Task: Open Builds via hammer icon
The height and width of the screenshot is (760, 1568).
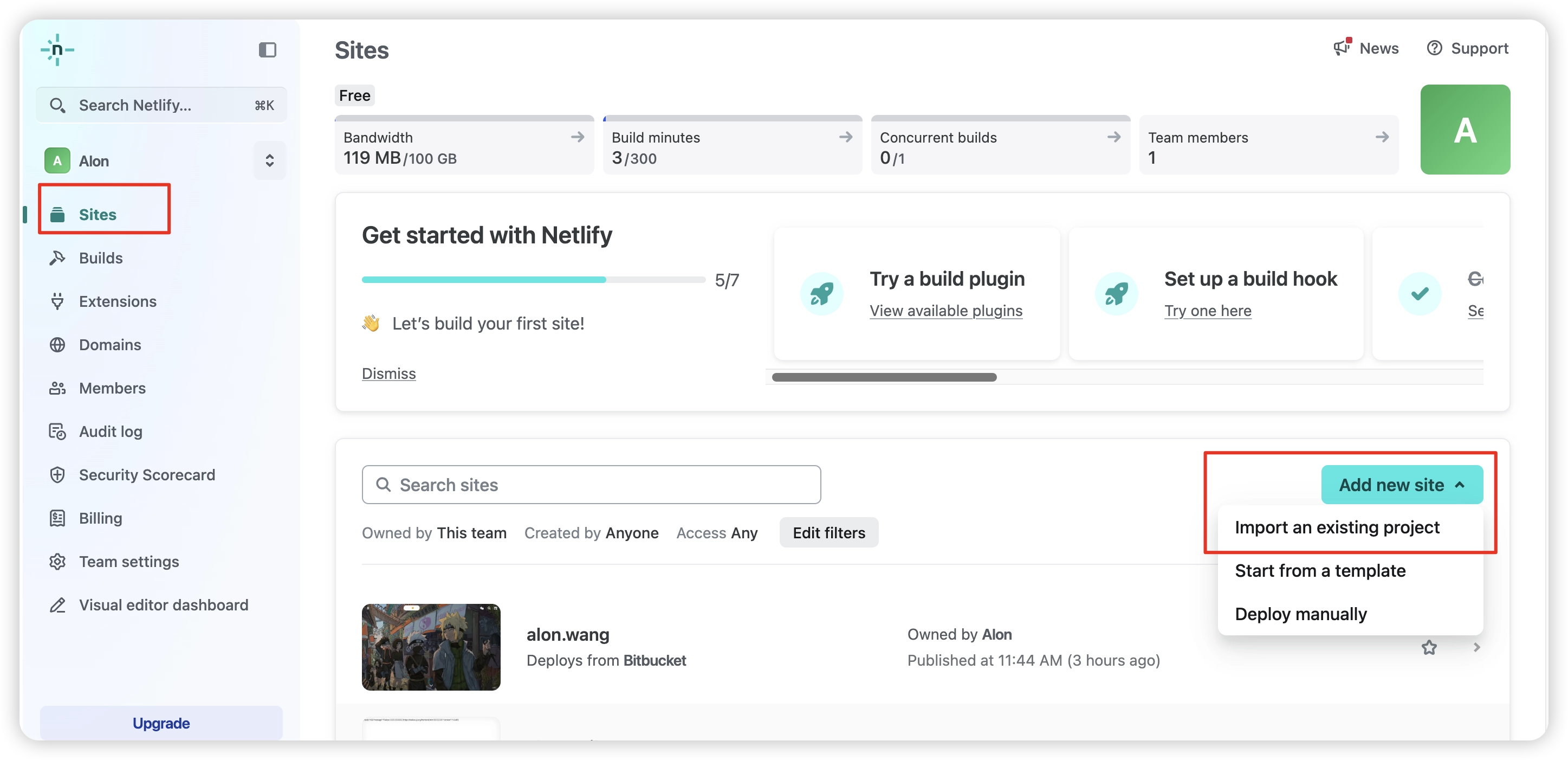Action: [57, 258]
